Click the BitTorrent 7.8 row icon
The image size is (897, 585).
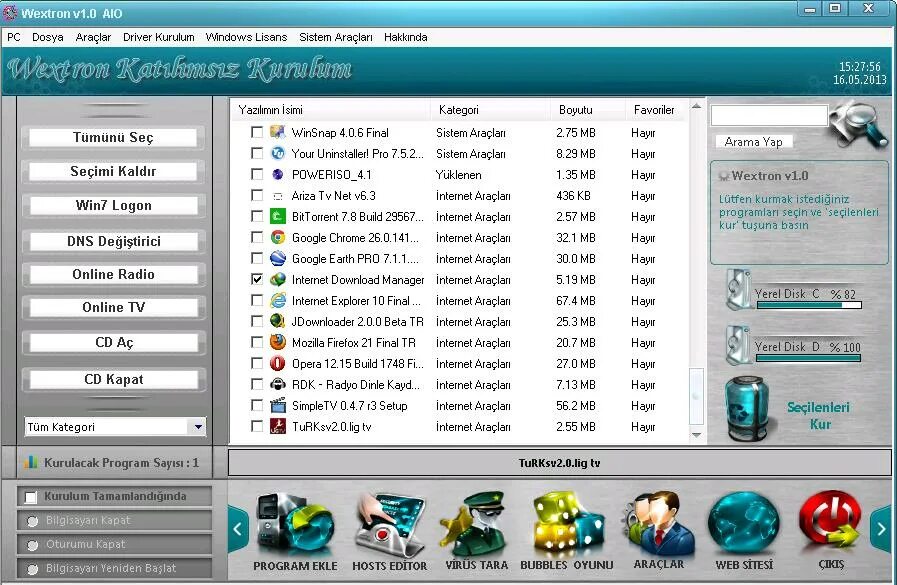277,217
